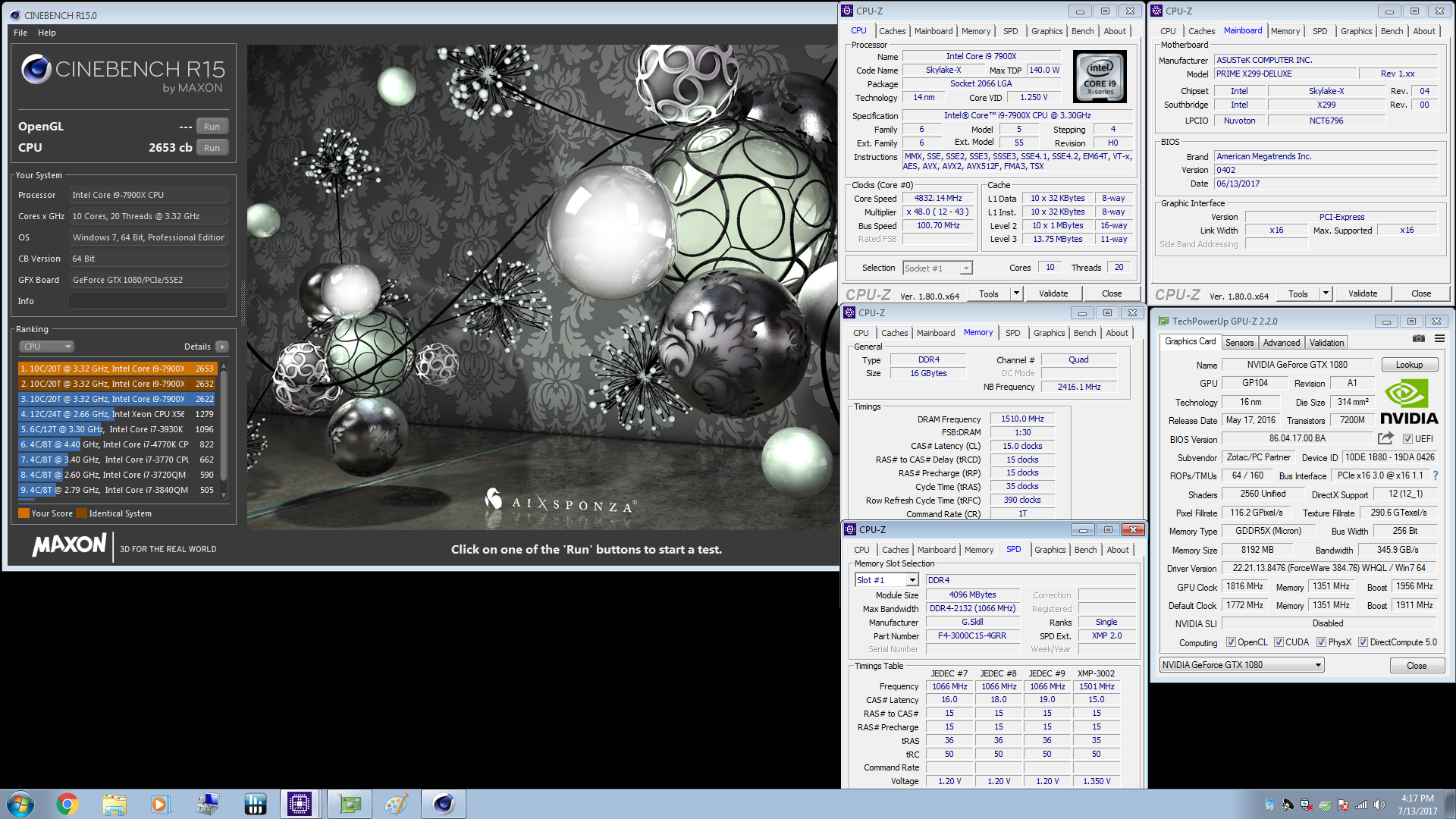
Task: Open Paint from the taskbar
Action: [396, 804]
